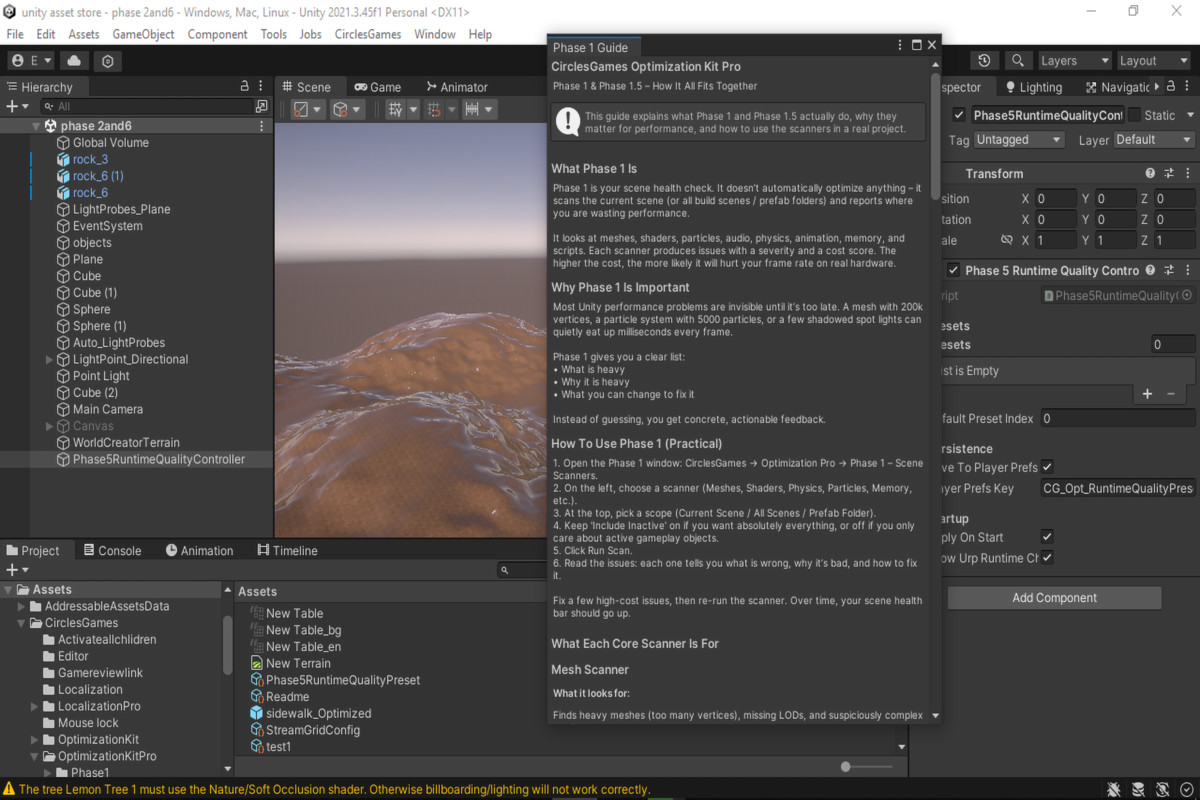Toggle the GameObject active checkbox in Inspector
The image size is (1200, 800).
pos(960,115)
